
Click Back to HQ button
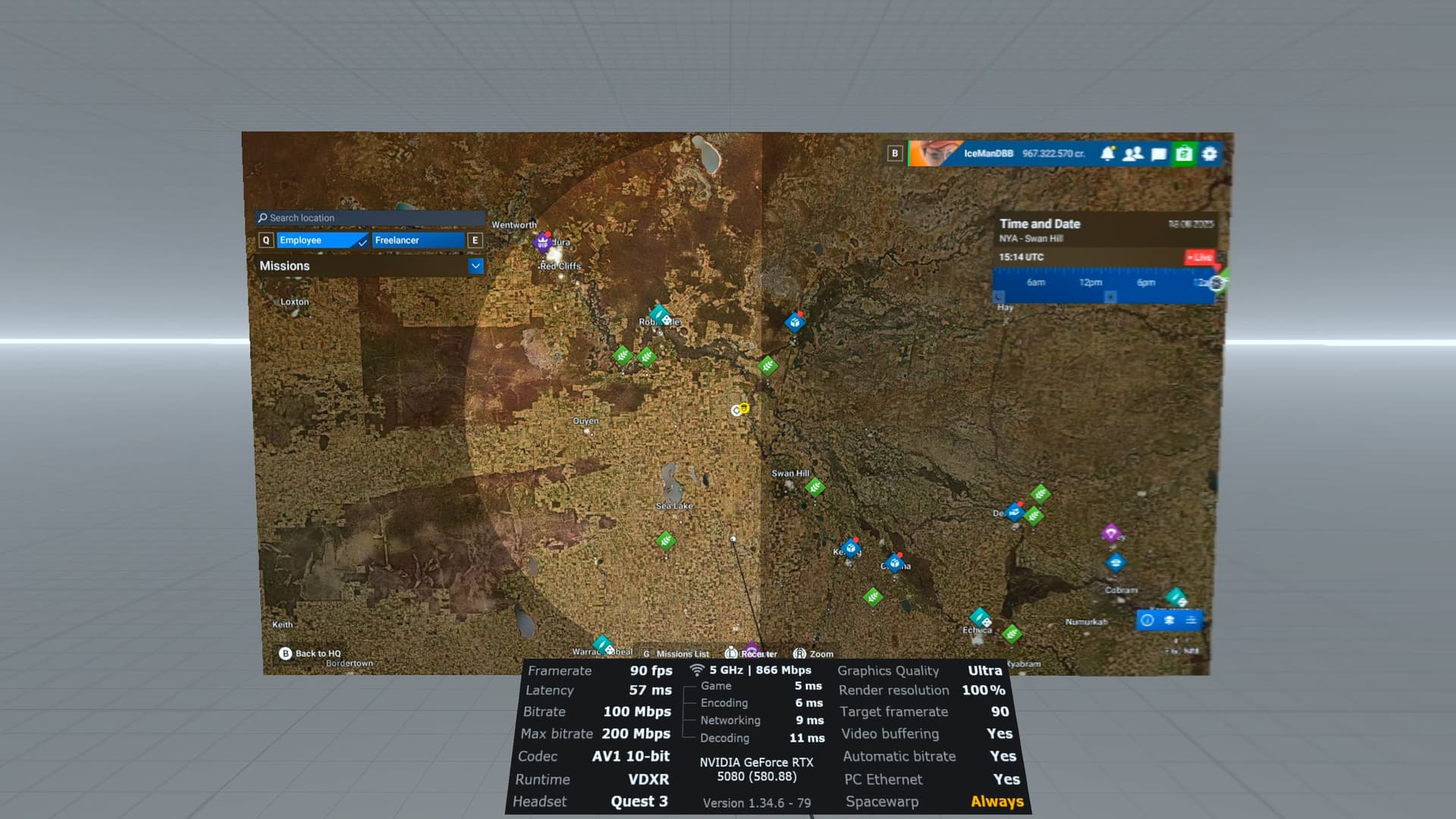[x=310, y=654]
